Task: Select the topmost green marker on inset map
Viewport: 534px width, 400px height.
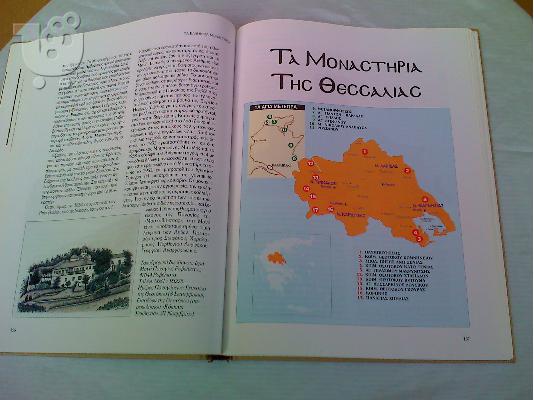Action: pos(269,117)
